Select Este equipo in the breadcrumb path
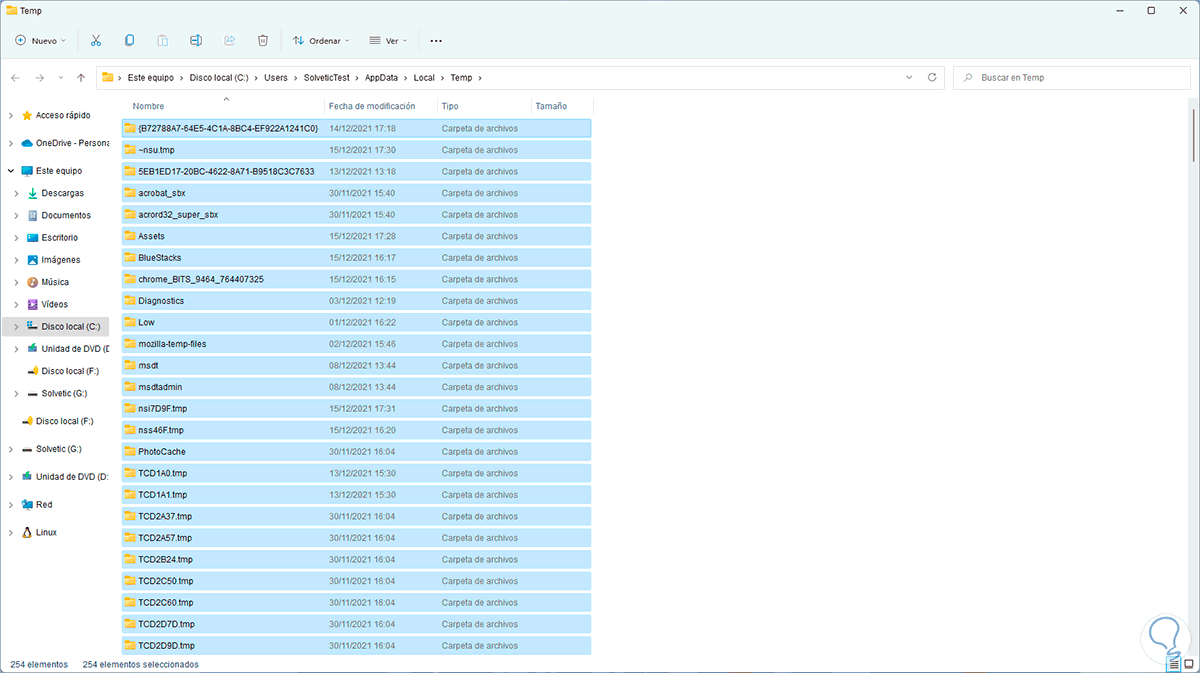 [x=151, y=78]
